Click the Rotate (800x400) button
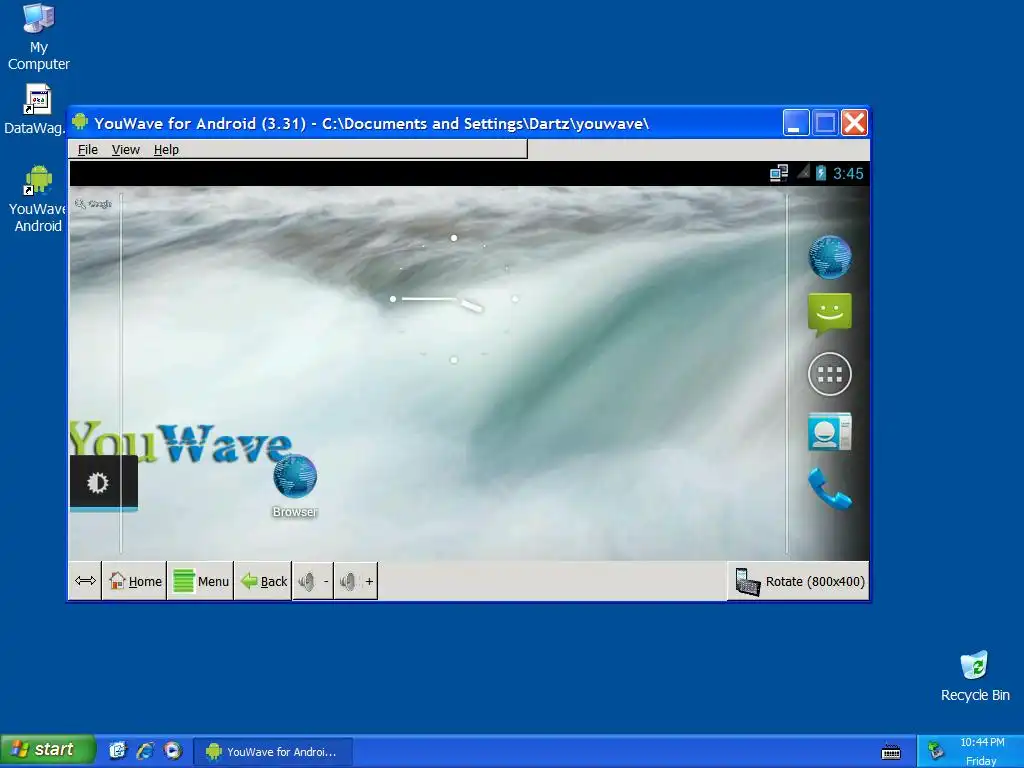Screen dimensions: 1024x768 coord(799,581)
